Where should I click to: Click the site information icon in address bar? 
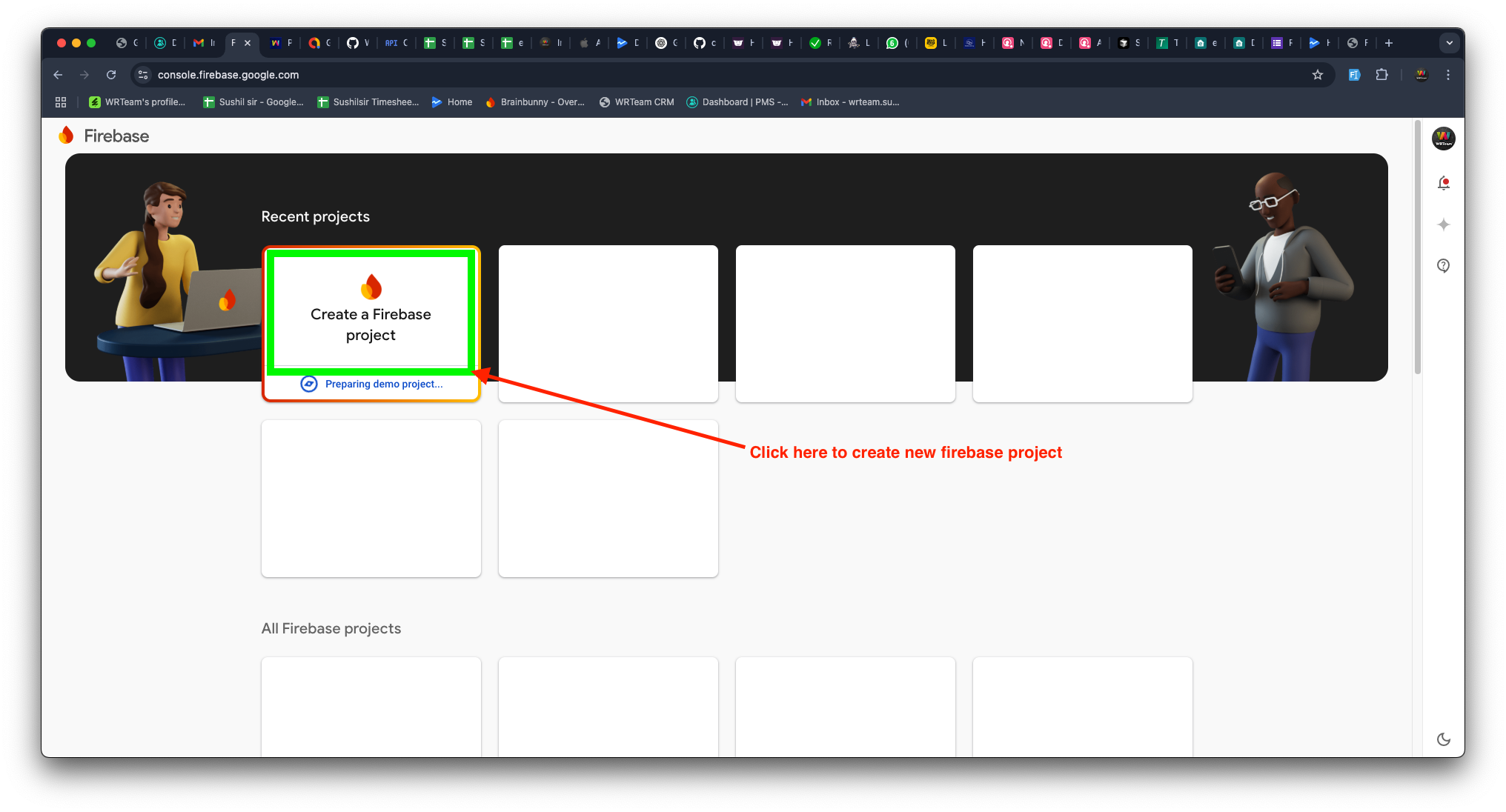point(143,75)
